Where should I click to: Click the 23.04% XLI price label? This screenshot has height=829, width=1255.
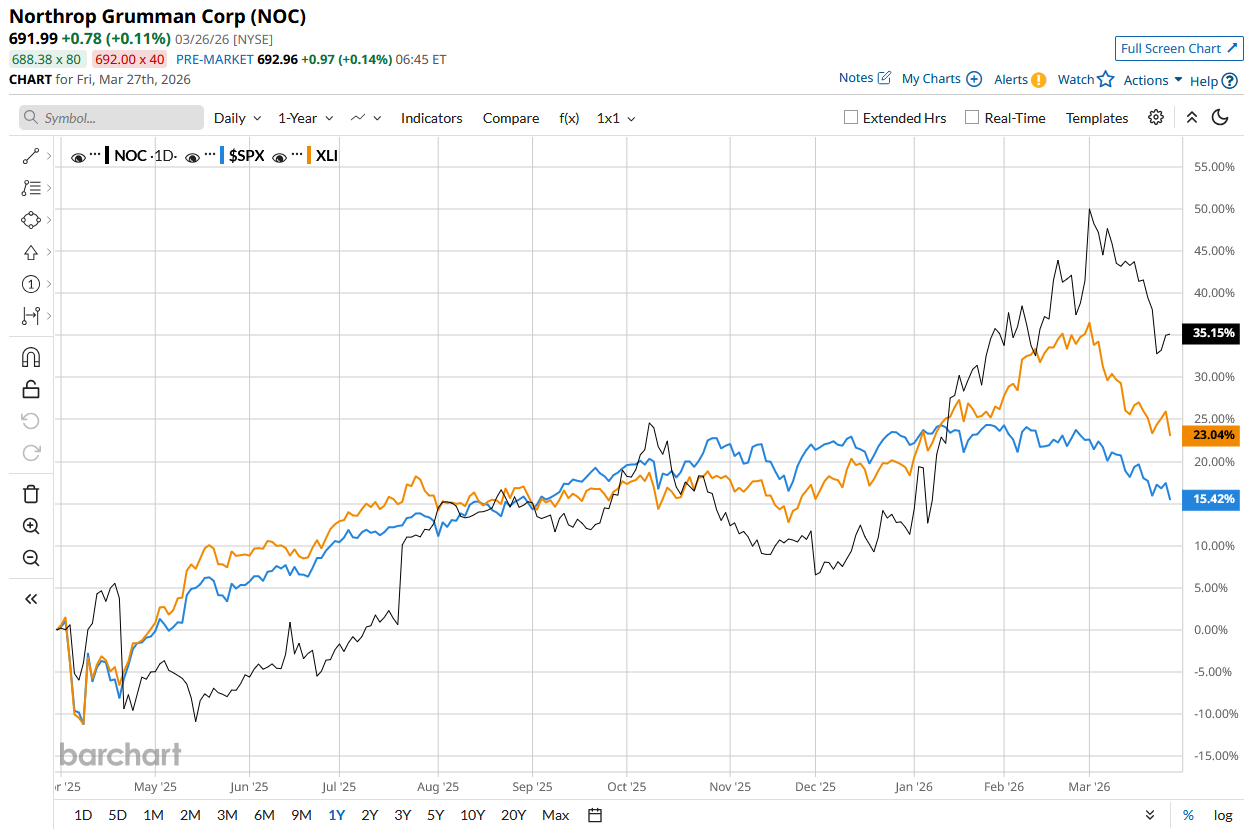[x=1211, y=435]
